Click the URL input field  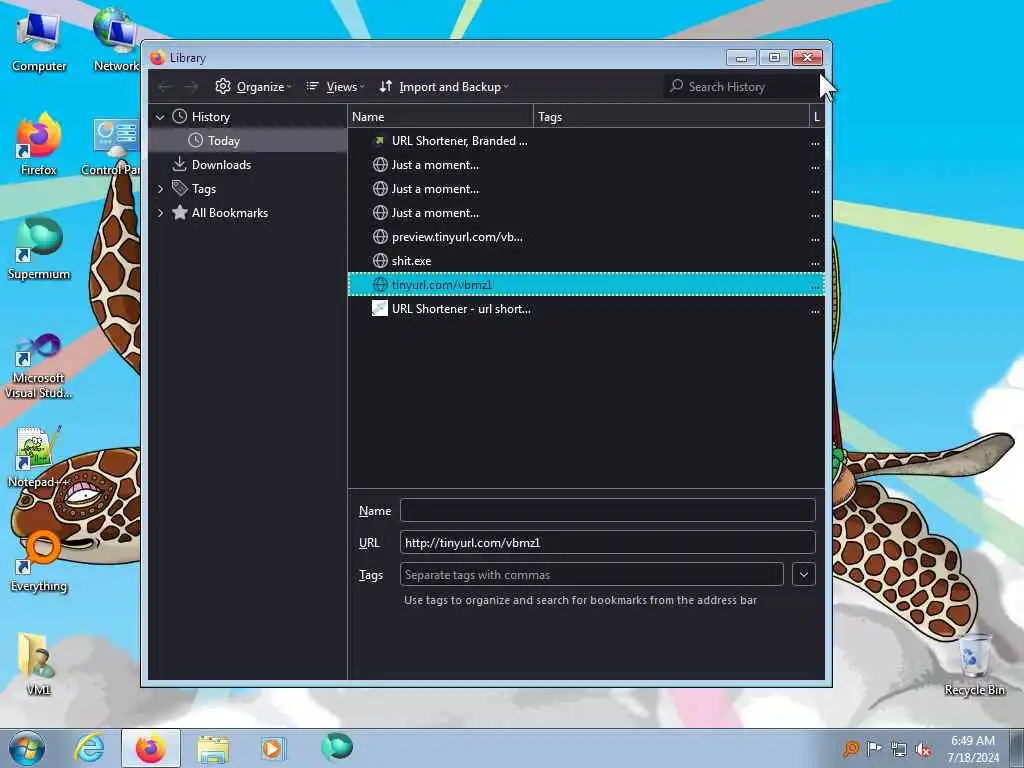point(607,543)
